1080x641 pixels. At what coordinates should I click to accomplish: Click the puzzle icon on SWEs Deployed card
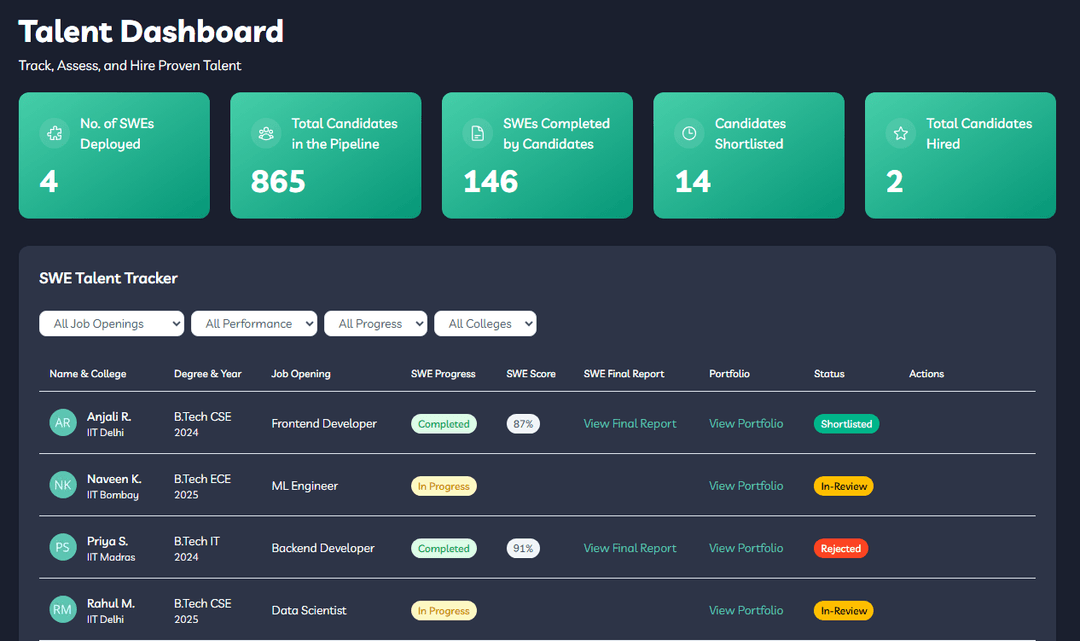tap(54, 134)
